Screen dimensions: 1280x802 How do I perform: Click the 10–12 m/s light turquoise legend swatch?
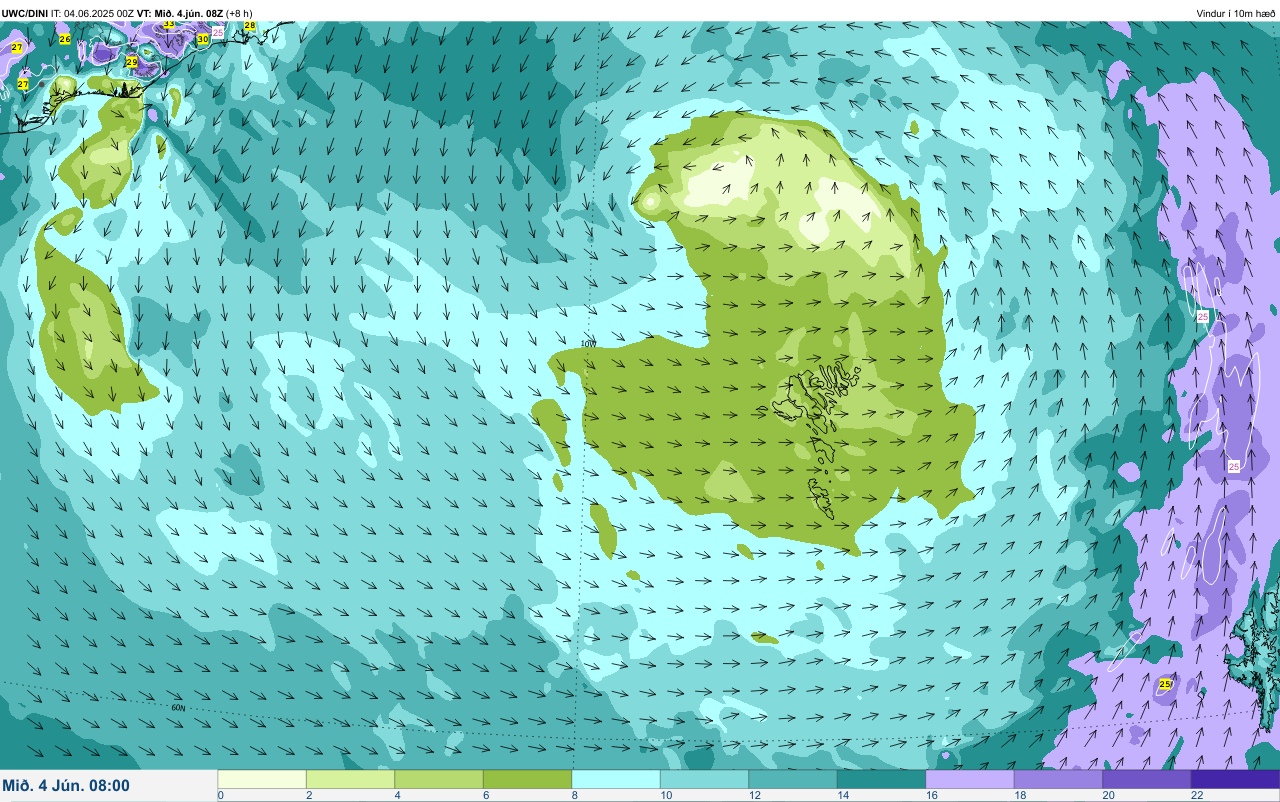tap(704, 779)
